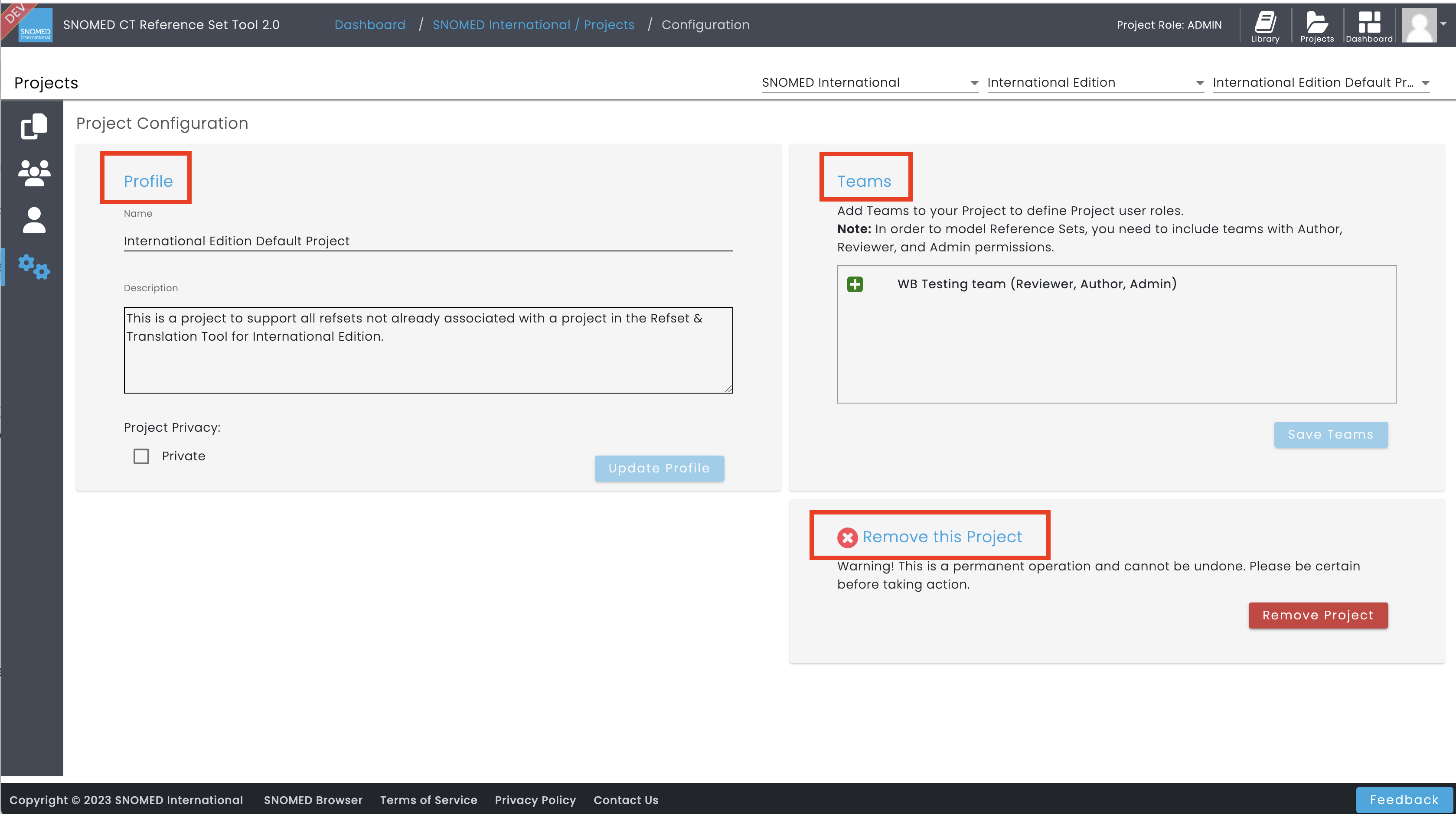Open the user menu arrow beside avatar
The image size is (1456, 814).
[x=1443, y=24]
